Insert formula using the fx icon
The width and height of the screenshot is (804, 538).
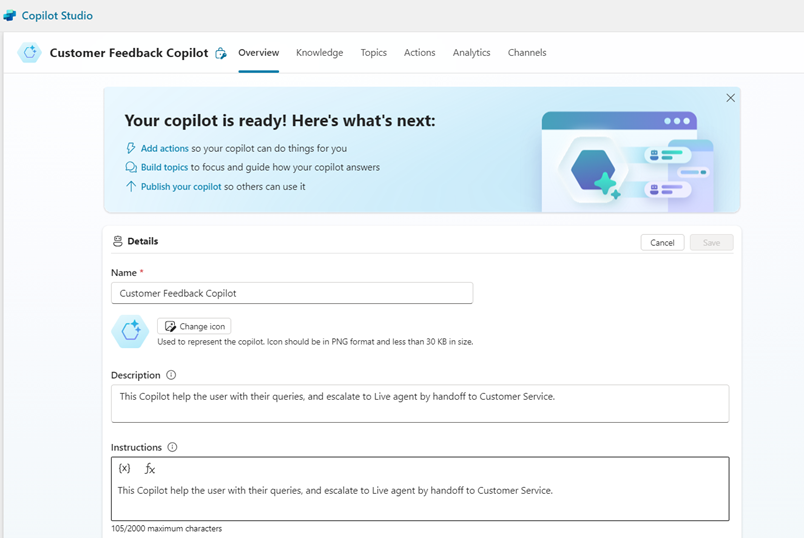click(150, 468)
